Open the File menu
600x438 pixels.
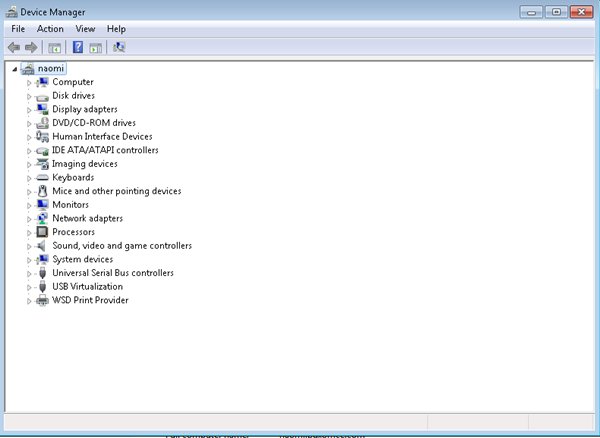point(18,29)
